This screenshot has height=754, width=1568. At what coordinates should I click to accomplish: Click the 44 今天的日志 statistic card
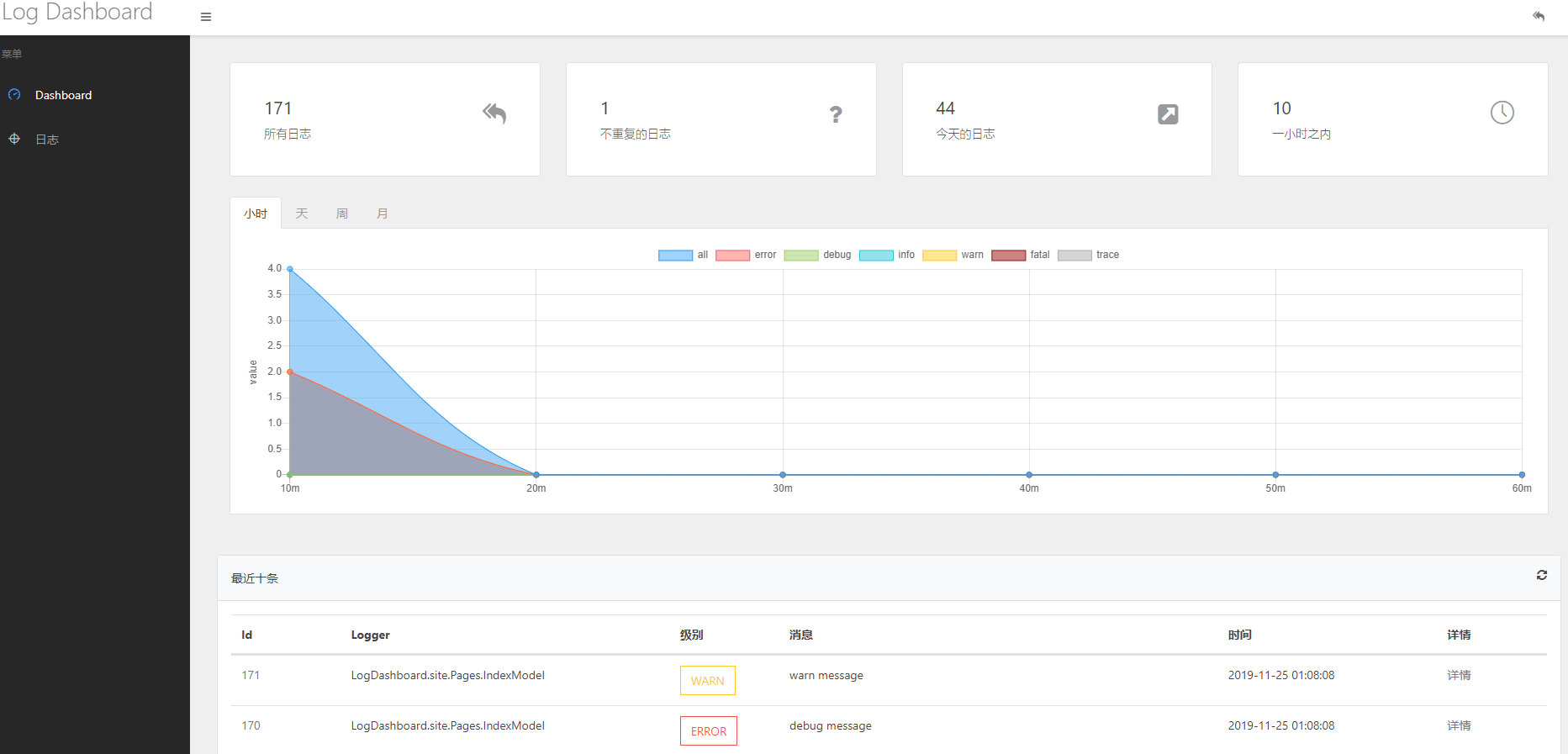pyautogui.click(x=1057, y=119)
